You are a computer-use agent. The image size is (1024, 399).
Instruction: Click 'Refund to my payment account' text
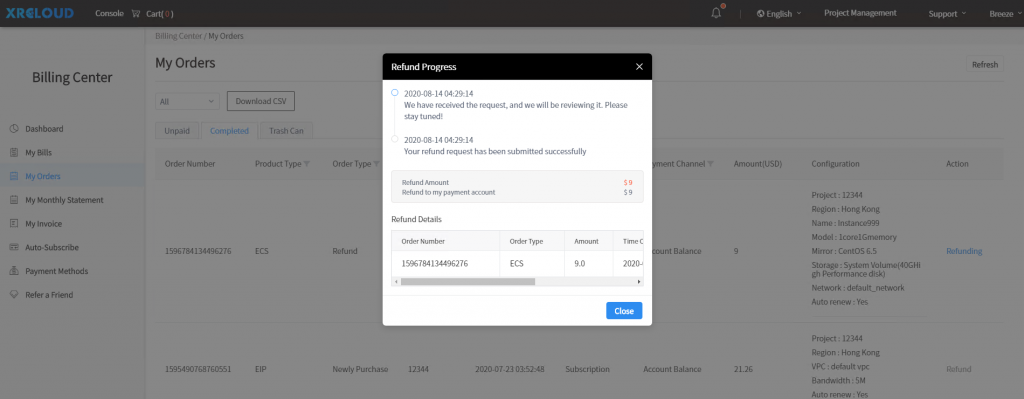coord(448,193)
